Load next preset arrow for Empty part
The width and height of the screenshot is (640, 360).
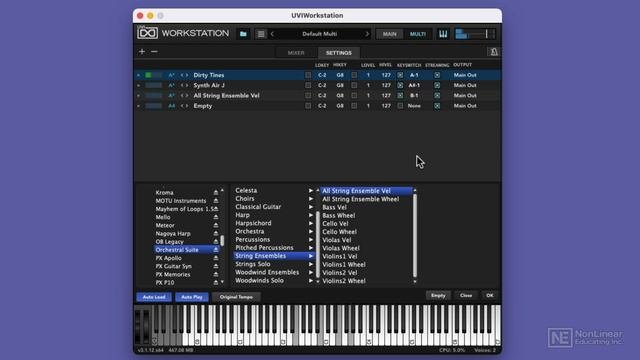(x=187, y=106)
